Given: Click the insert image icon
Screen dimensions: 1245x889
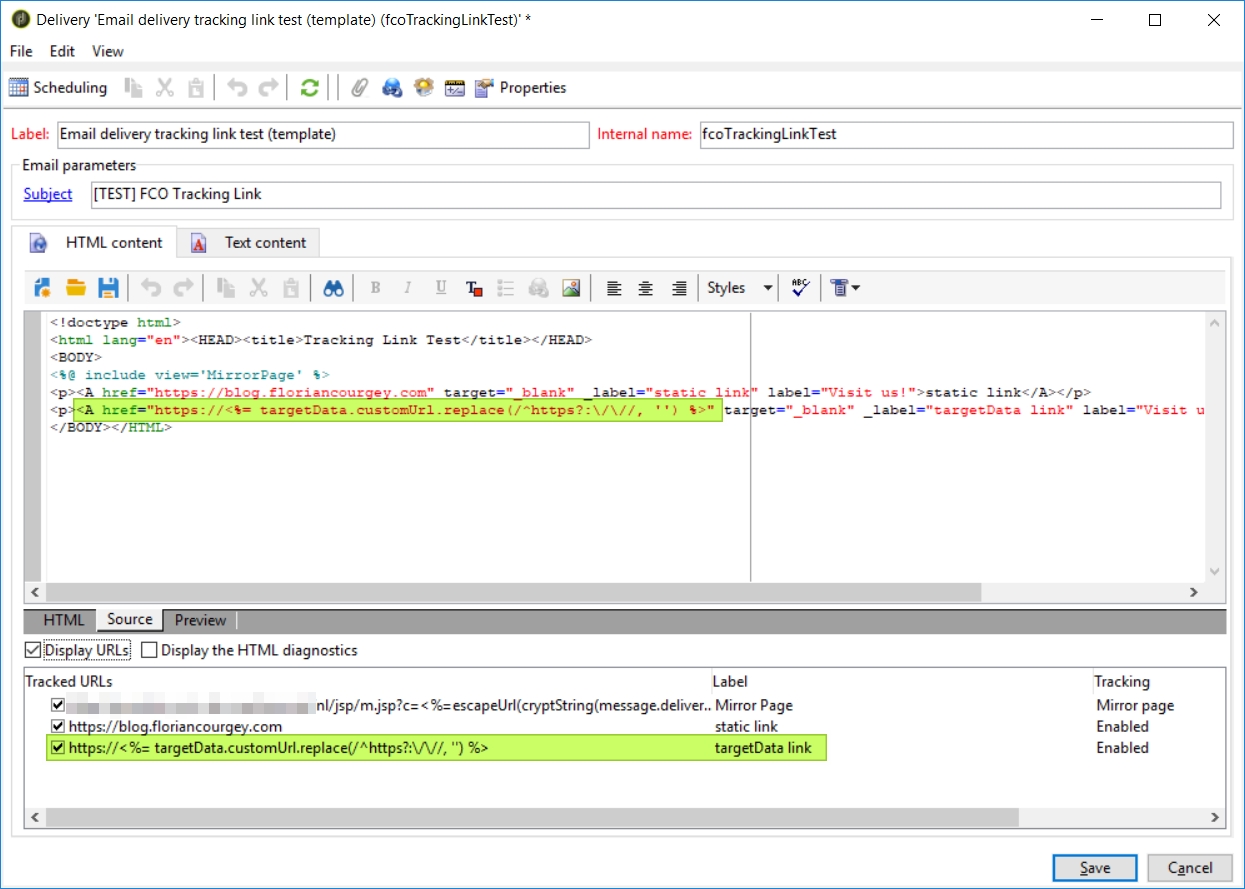Looking at the screenshot, I should click(571, 288).
